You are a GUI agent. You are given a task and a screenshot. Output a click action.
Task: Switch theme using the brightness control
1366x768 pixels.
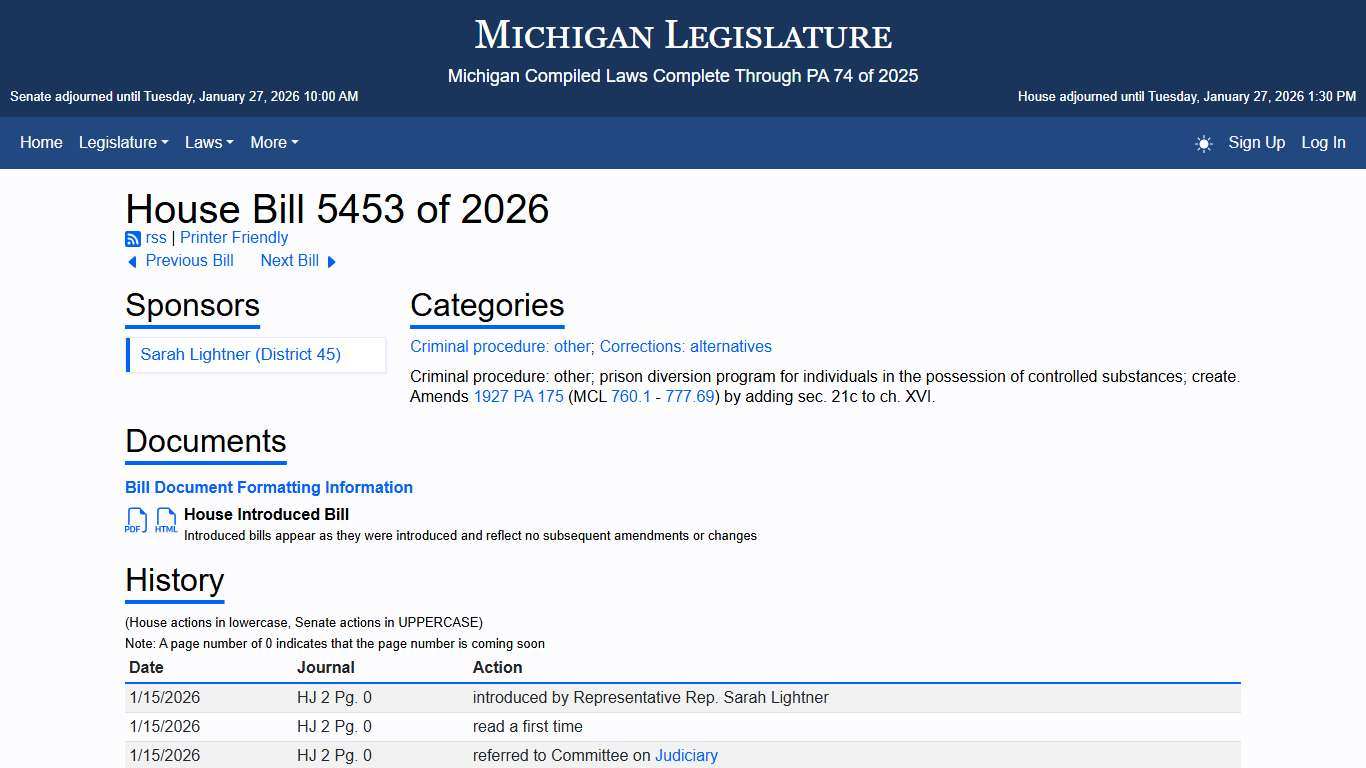coord(1203,144)
